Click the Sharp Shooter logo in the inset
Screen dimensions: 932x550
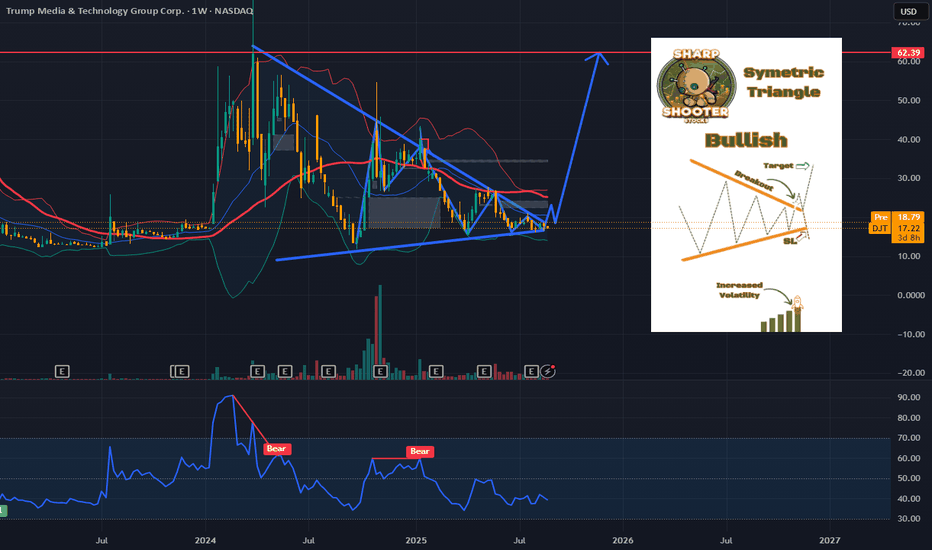coord(694,86)
